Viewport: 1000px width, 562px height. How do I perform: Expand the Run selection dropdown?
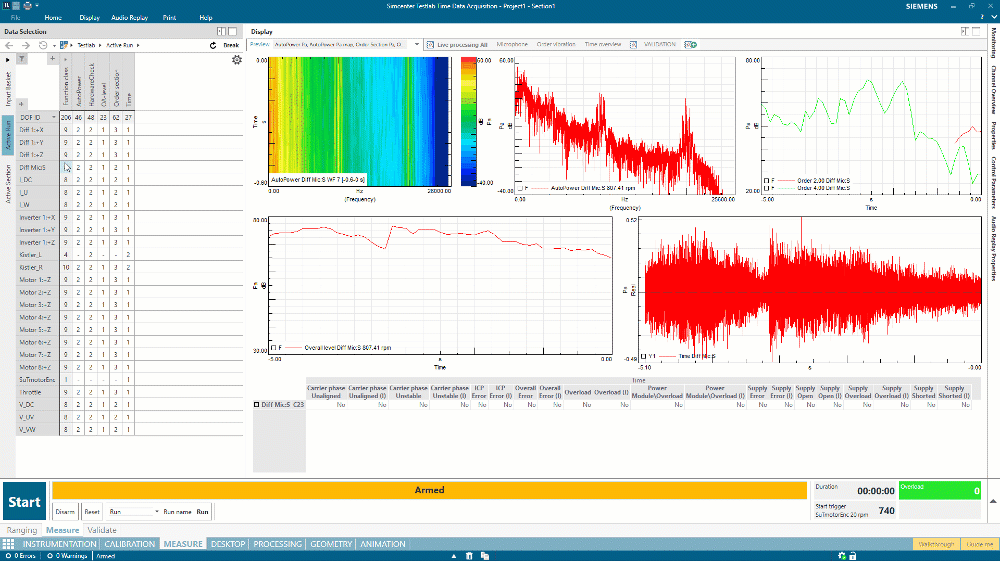coord(157,511)
